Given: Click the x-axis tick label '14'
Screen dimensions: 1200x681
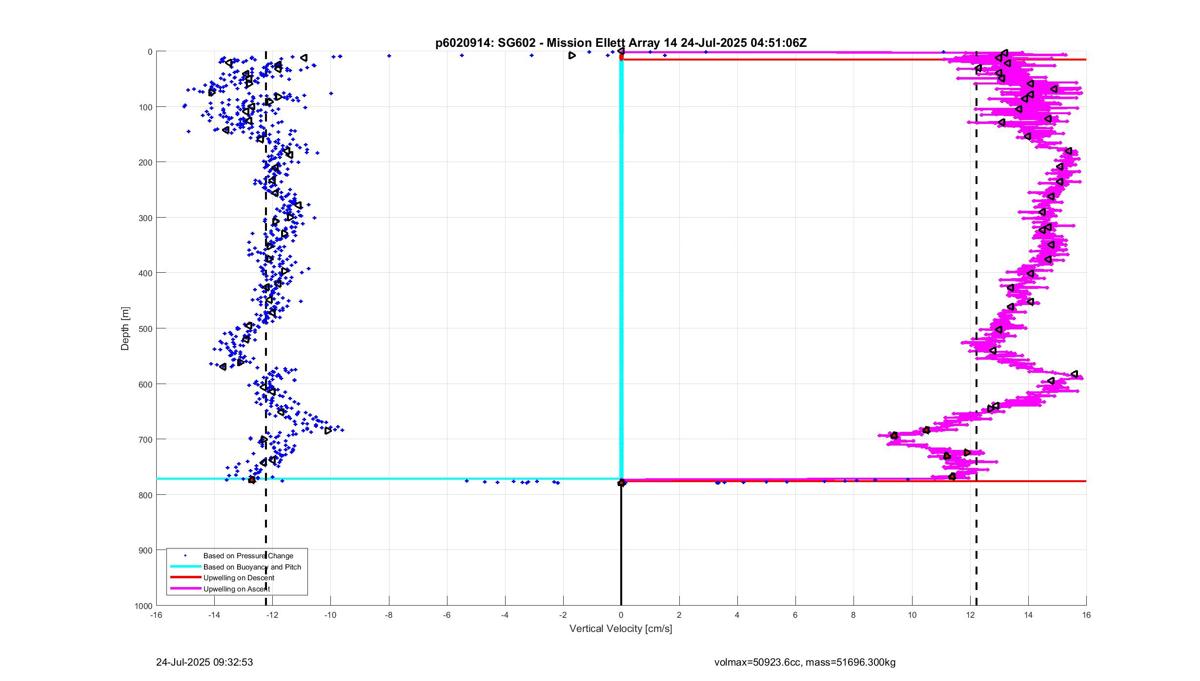Looking at the screenshot, I should coord(1028,615).
